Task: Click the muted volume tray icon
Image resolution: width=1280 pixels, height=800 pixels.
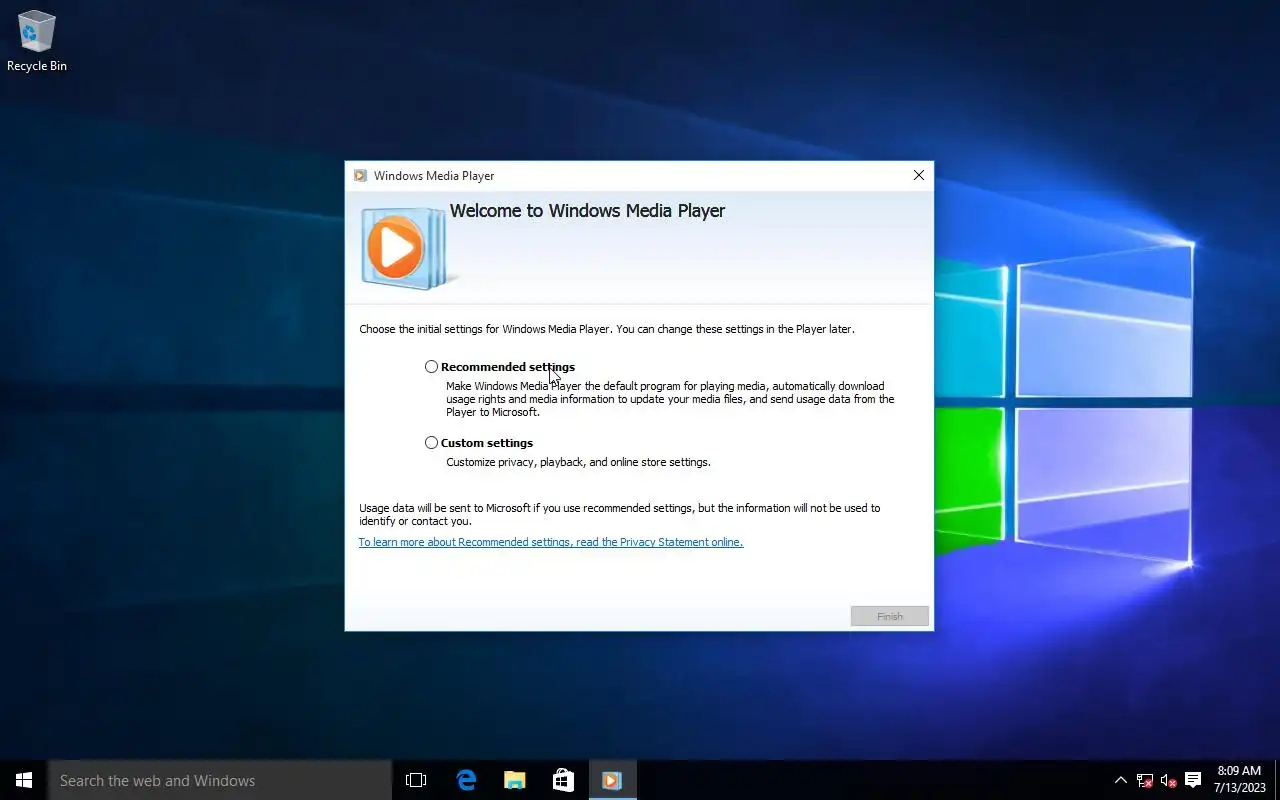Action: [1168, 780]
